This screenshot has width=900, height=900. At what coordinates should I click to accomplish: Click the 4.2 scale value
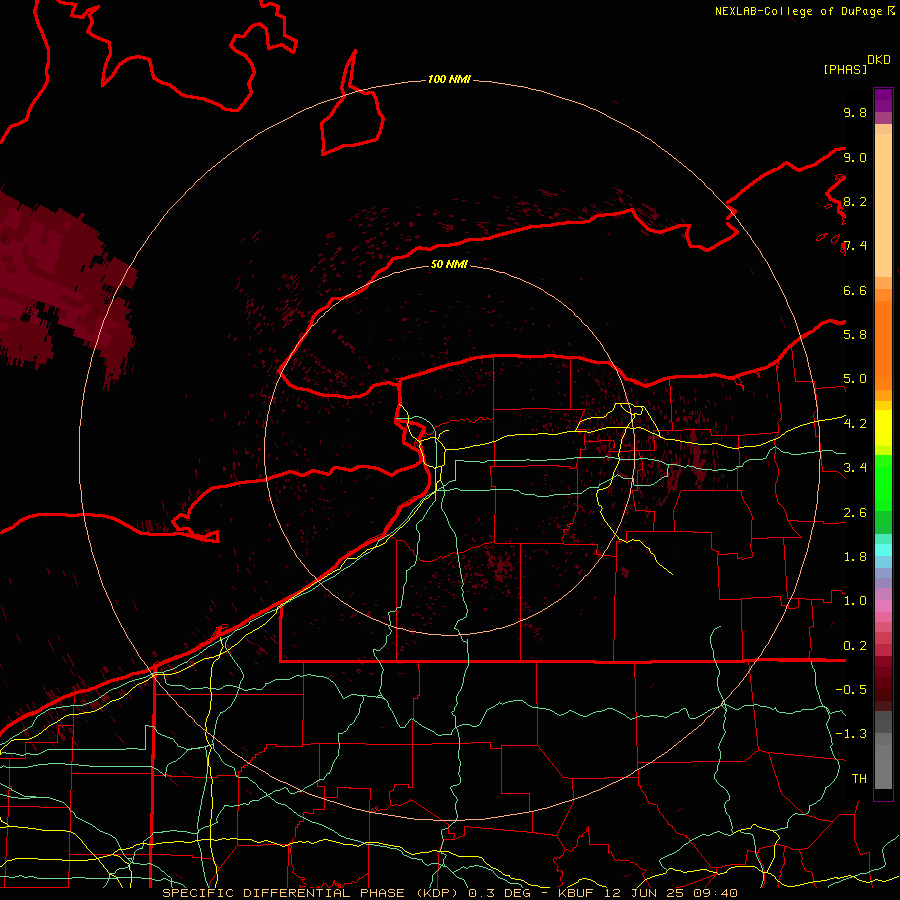pyautogui.click(x=855, y=424)
